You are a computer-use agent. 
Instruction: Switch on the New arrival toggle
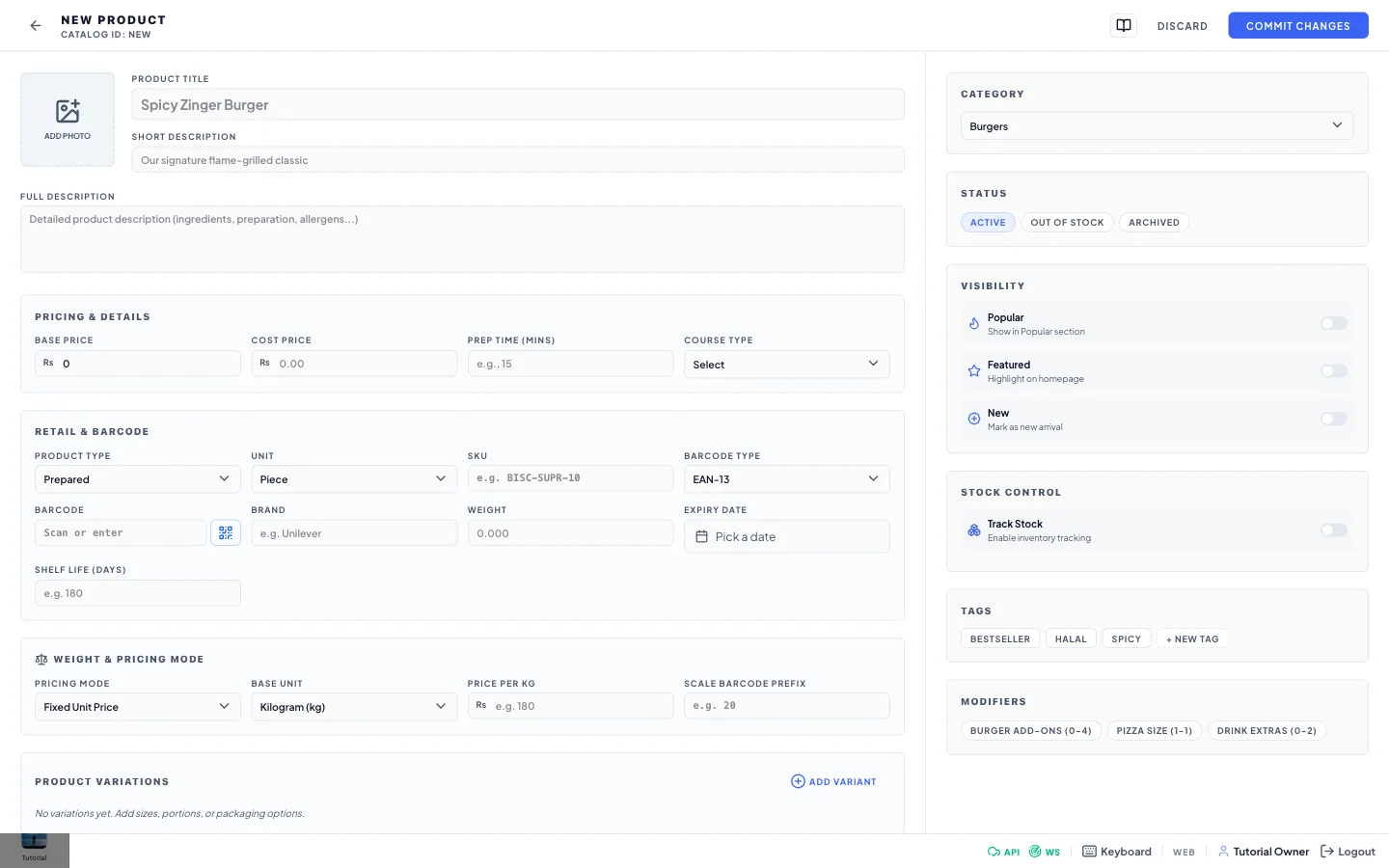(1334, 419)
